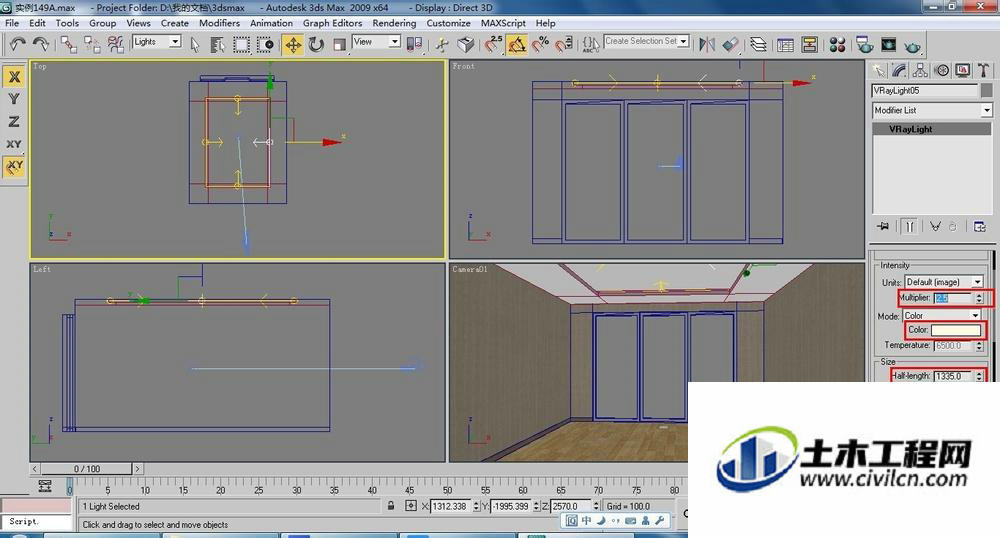Image resolution: width=1000 pixels, height=538 pixels.
Task: Activate Select and Move tool
Action: pyautogui.click(x=293, y=44)
